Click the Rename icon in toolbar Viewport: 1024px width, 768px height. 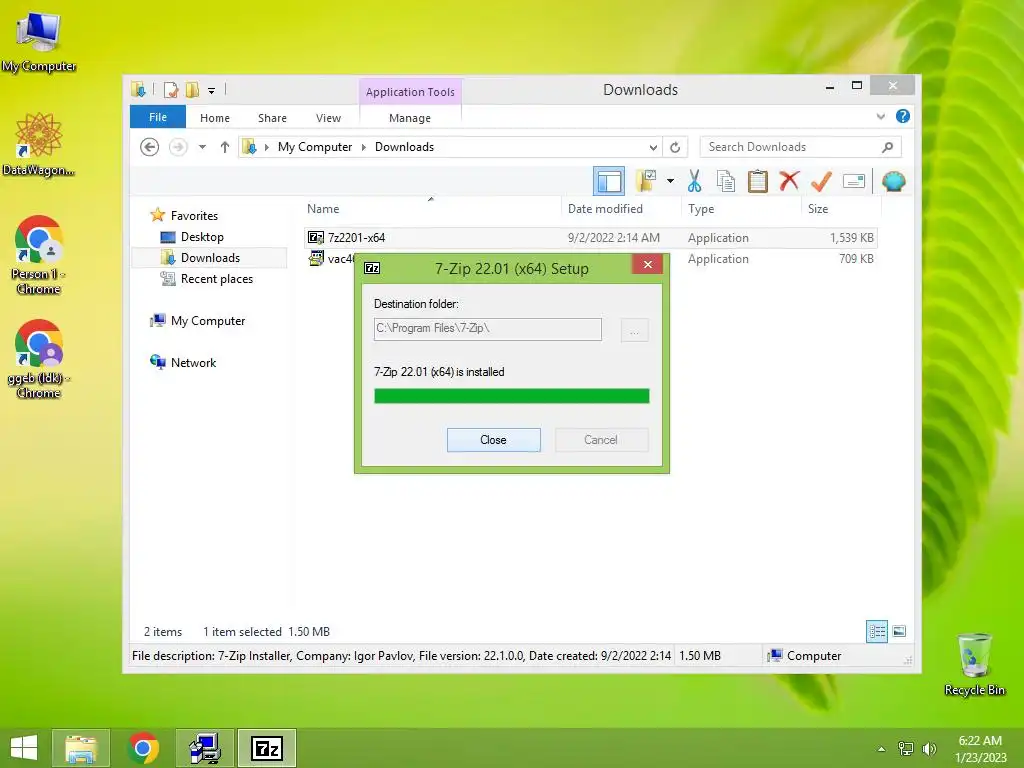[x=854, y=181]
